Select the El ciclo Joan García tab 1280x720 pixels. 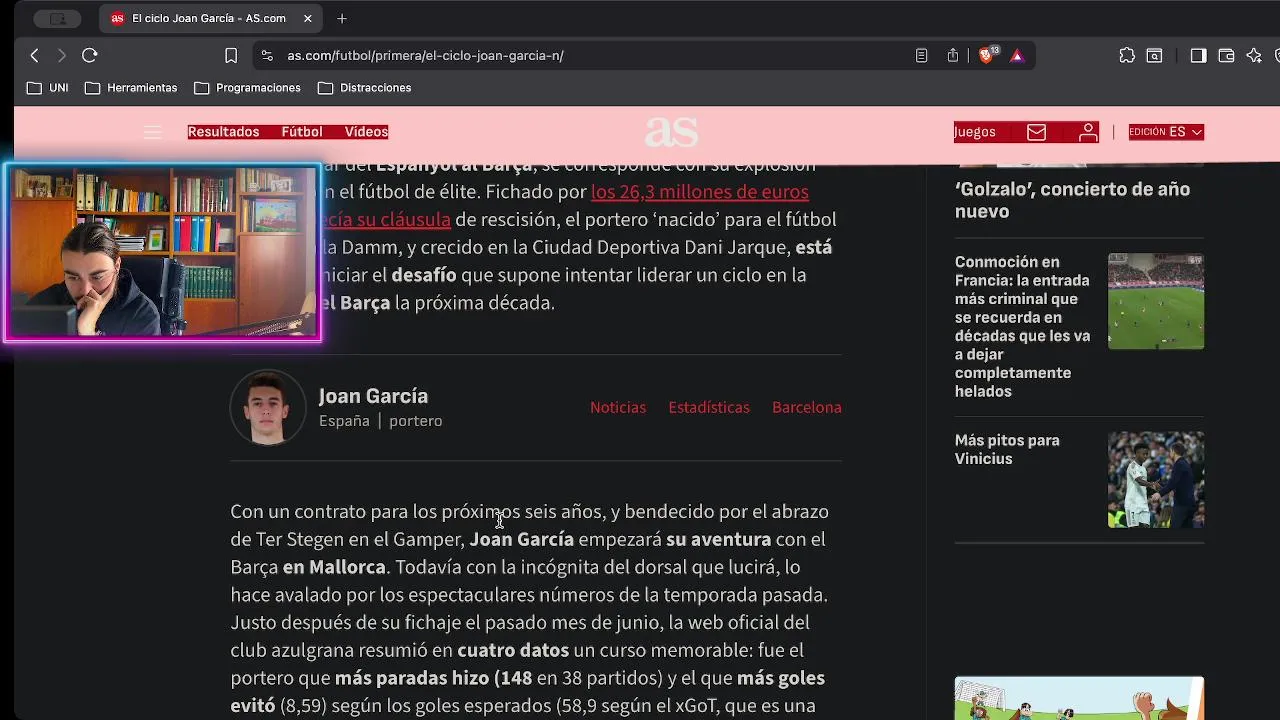210,18
